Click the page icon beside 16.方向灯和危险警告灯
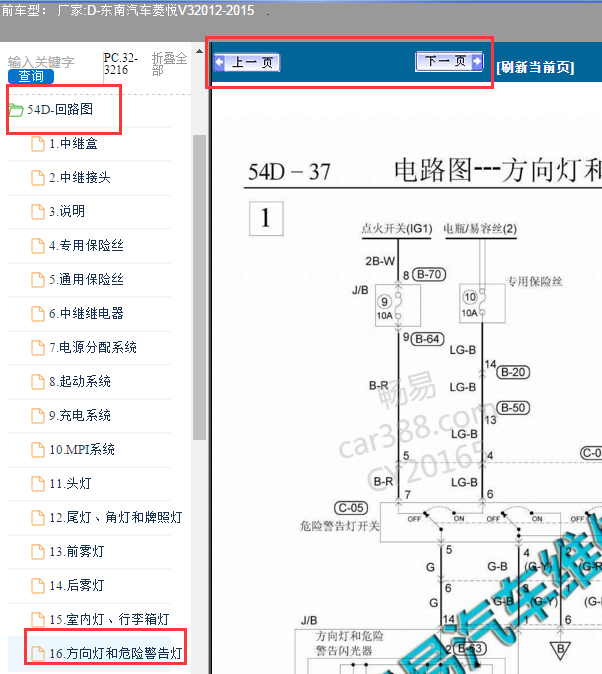 click(38, 654)
